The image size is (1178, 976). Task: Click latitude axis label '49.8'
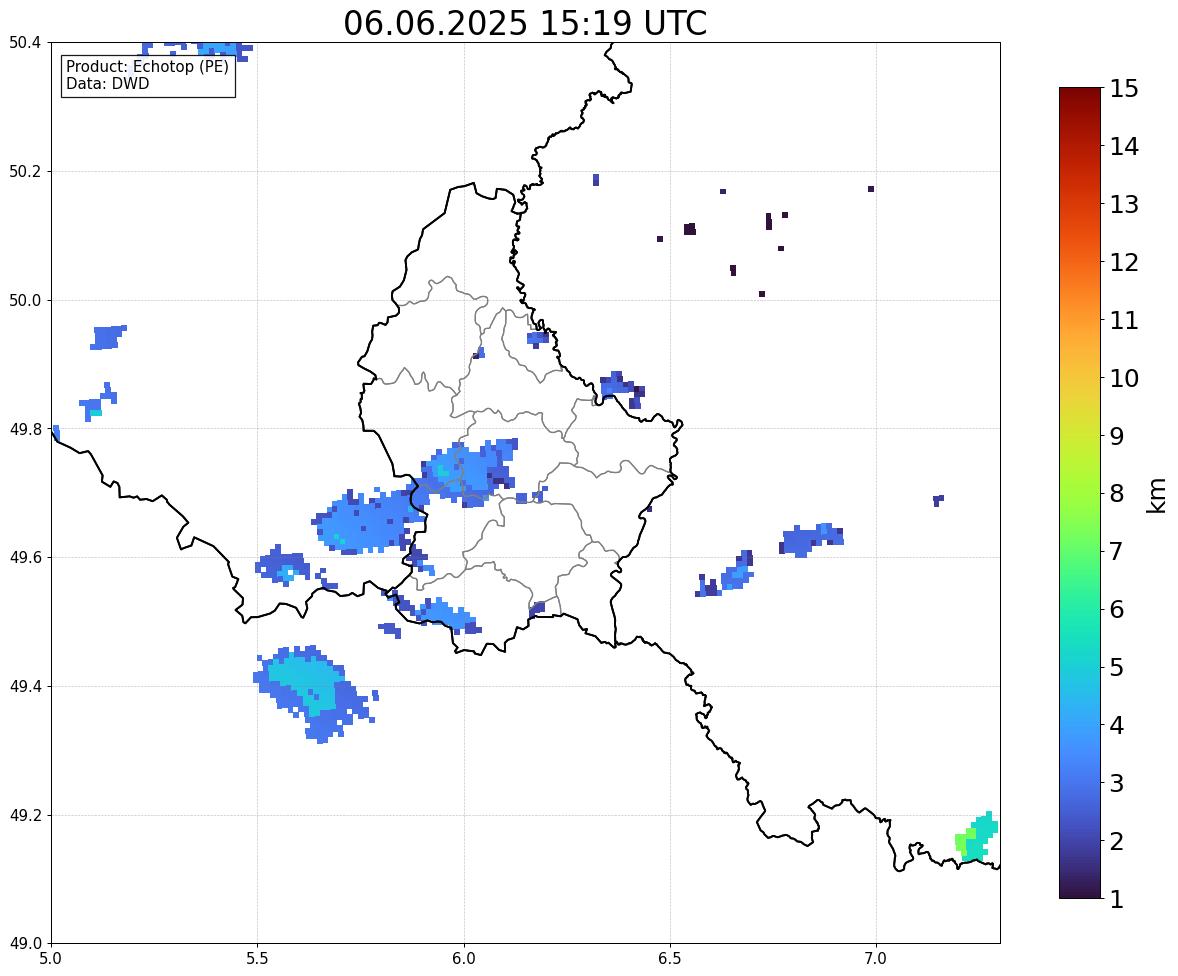[25, 429]
